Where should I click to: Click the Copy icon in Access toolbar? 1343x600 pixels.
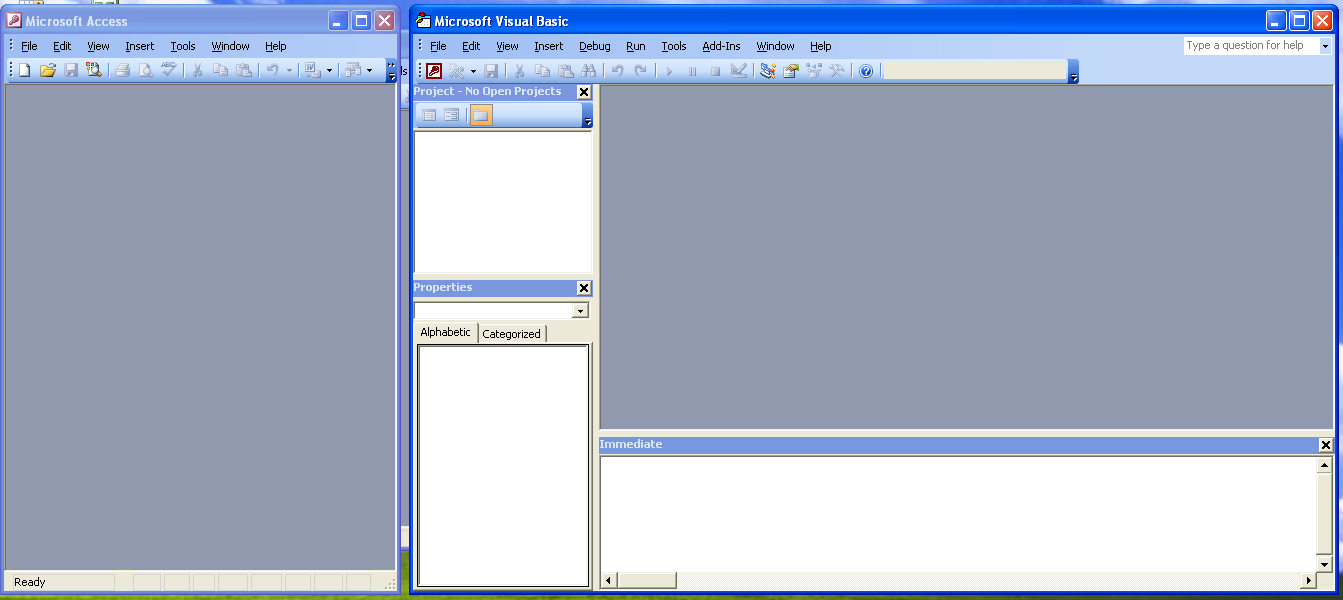[x=220, y=70]
